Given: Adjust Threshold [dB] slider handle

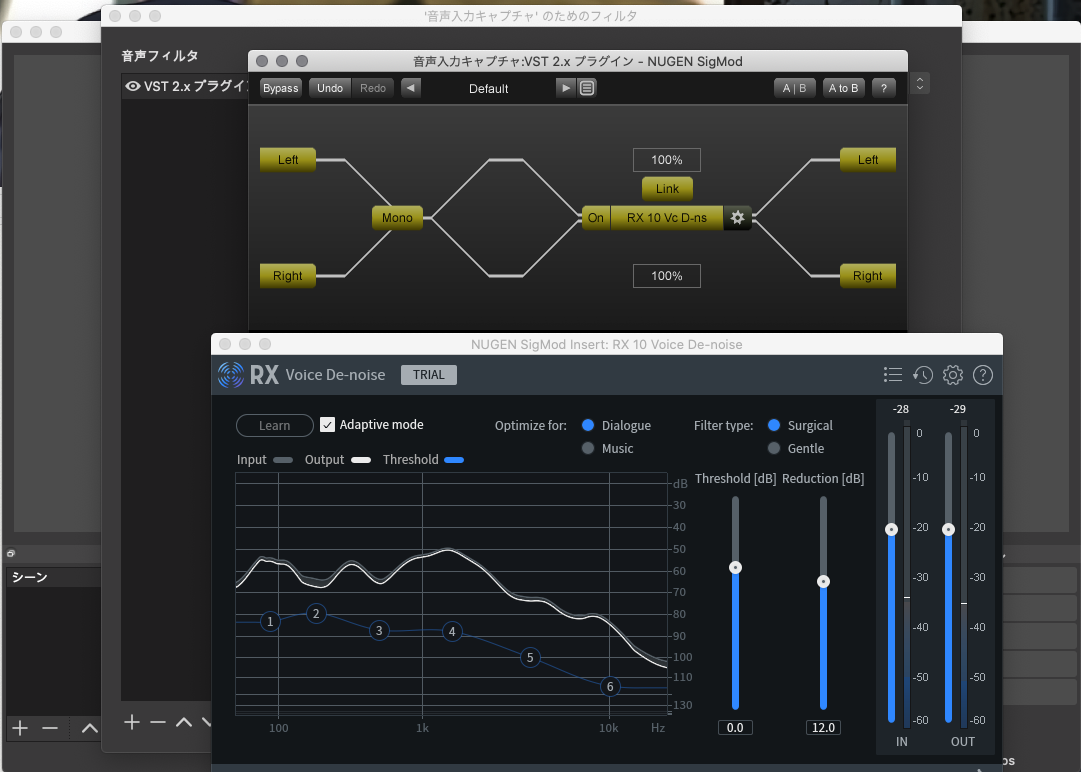Looking at the screenshot, I should point(736,567).
